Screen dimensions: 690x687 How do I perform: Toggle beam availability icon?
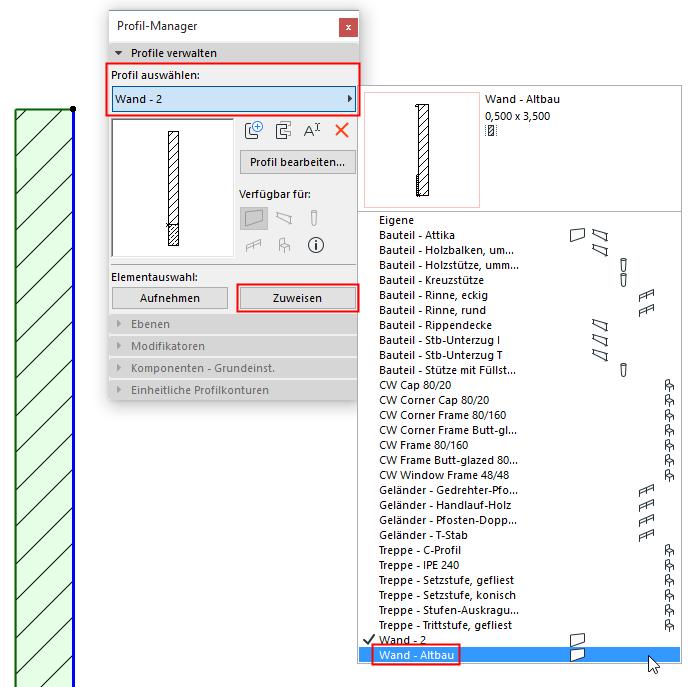click(x=284, y=218)
